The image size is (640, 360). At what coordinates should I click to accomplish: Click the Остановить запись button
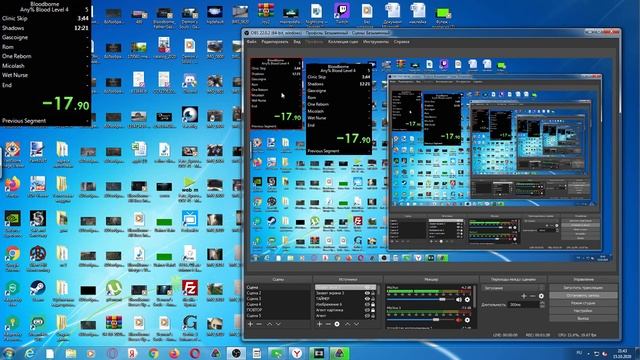point(583,296)
